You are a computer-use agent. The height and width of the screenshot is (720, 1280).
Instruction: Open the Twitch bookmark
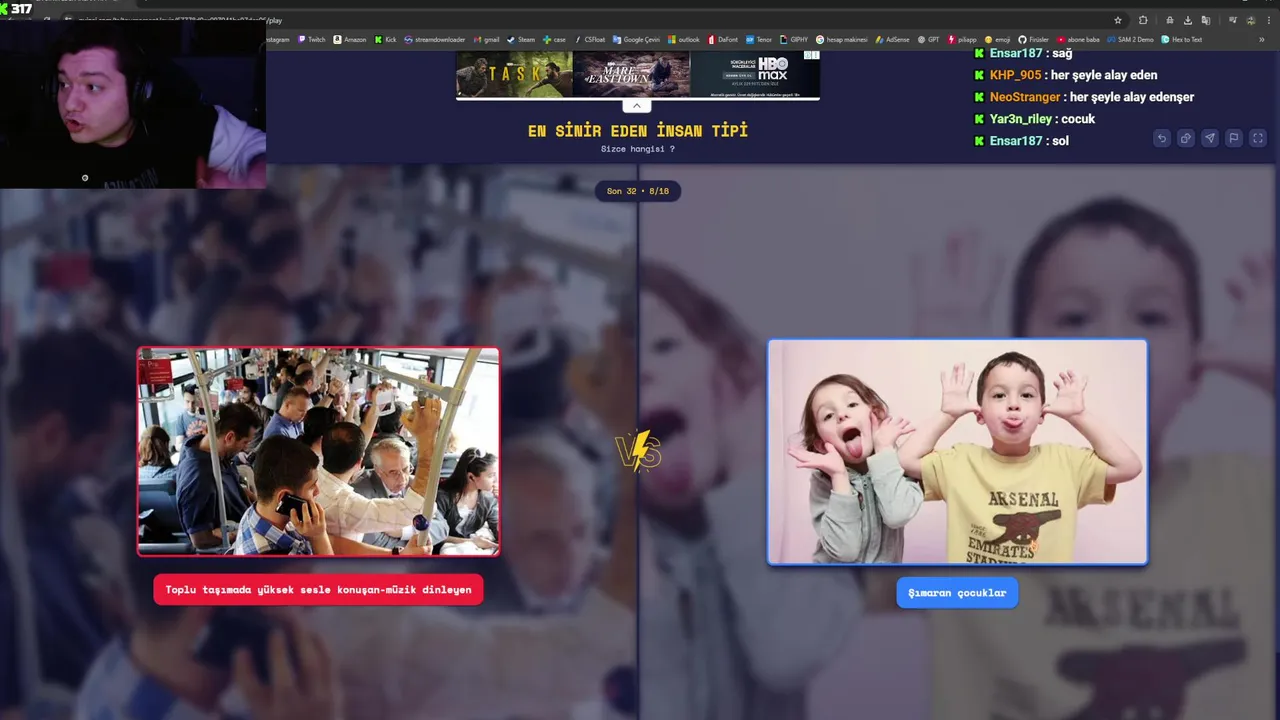point(312,40)
